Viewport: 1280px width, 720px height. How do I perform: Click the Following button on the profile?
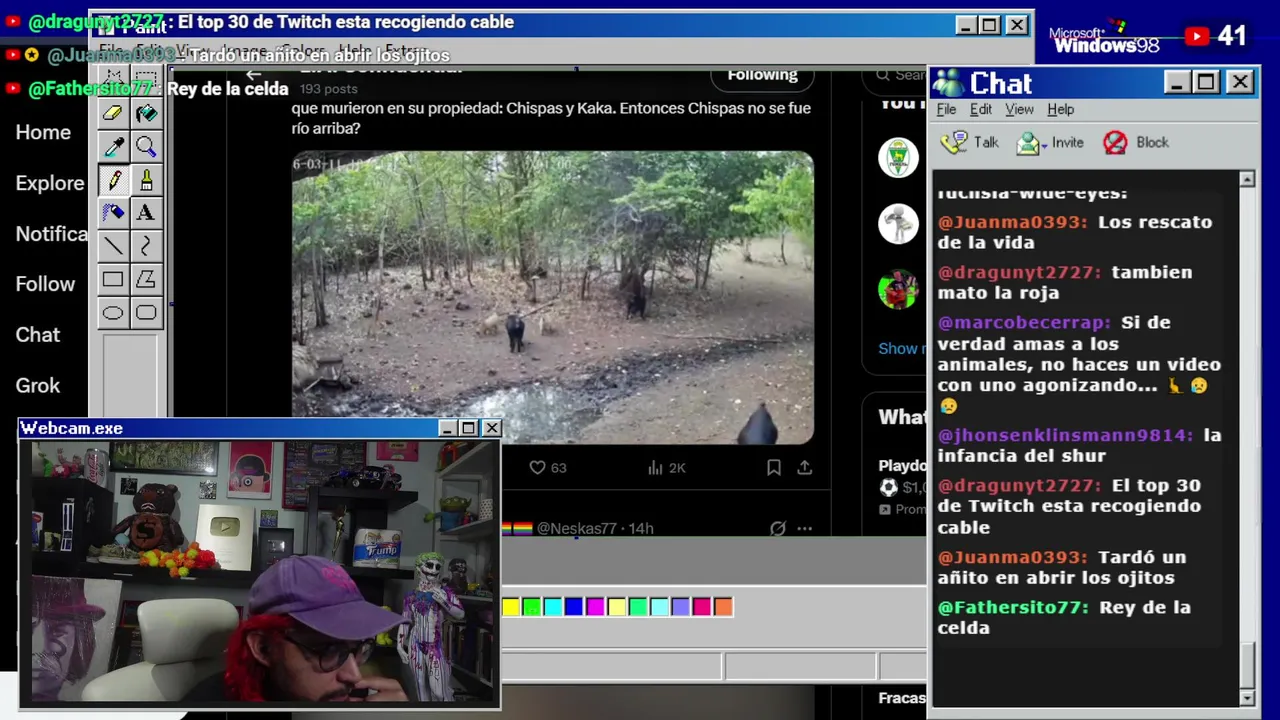point(762,76)
